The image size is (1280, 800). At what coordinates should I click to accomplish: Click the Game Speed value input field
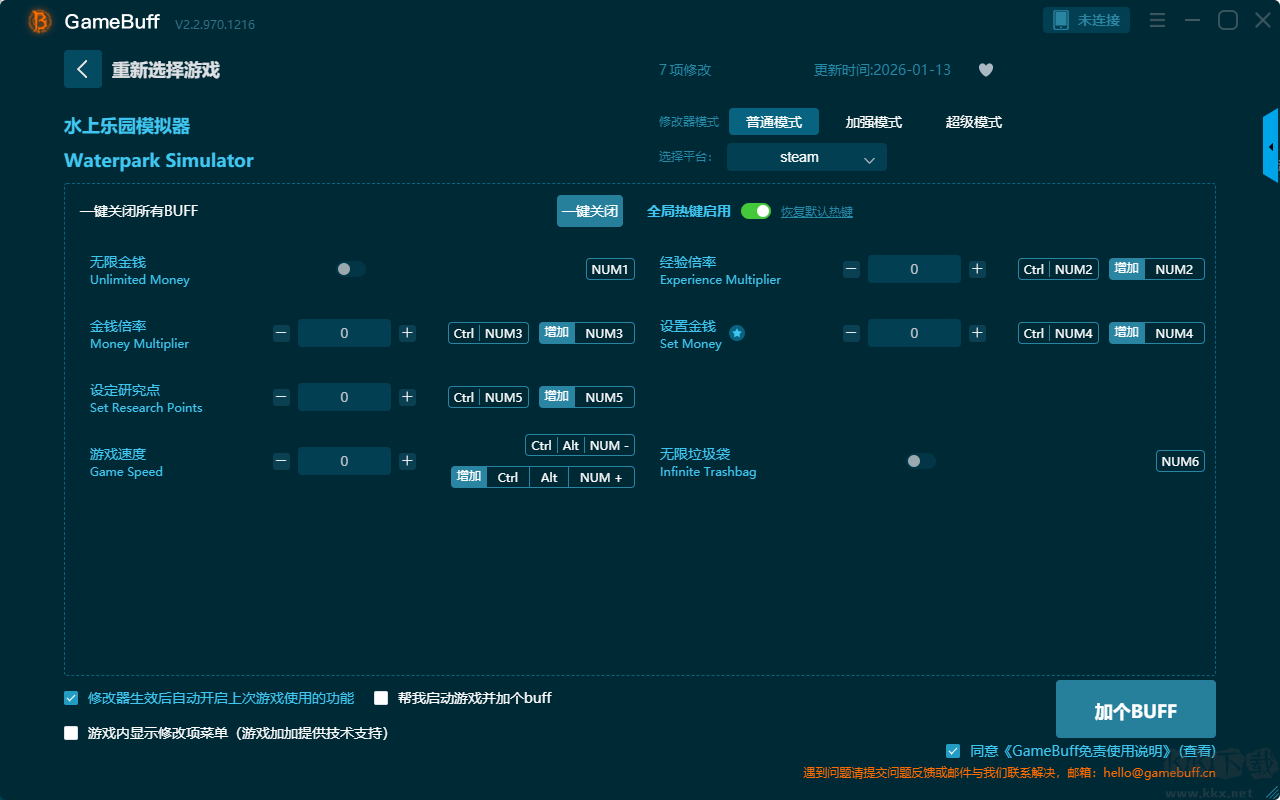click(x=344, y=461)
